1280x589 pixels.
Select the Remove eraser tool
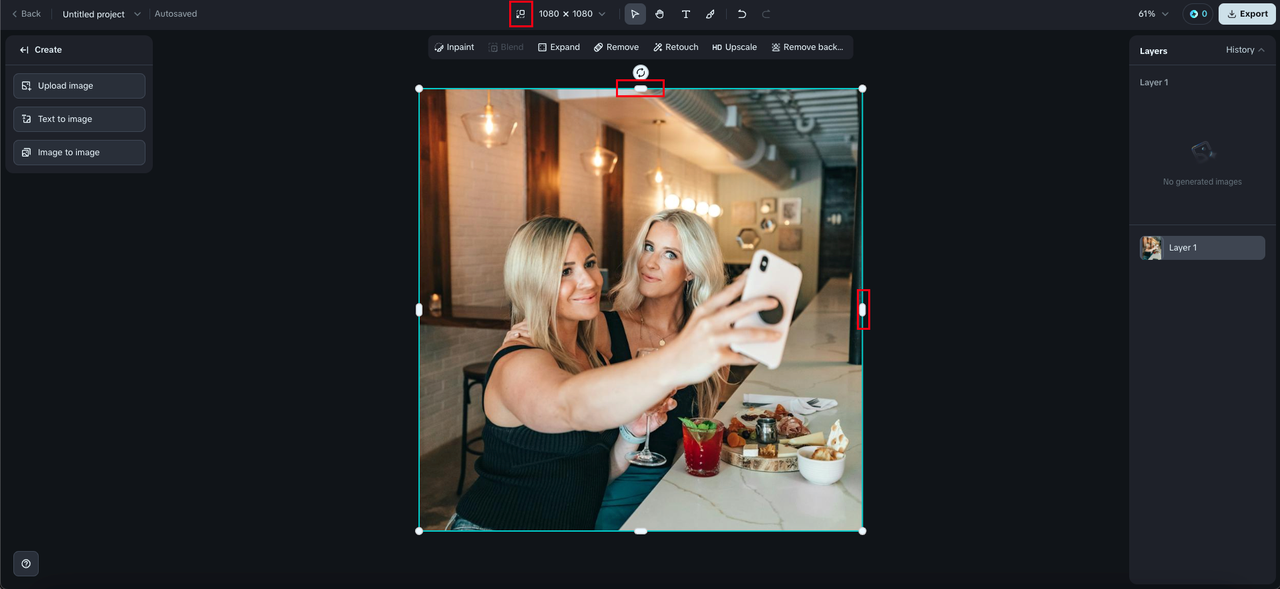(x=616, y=47)
